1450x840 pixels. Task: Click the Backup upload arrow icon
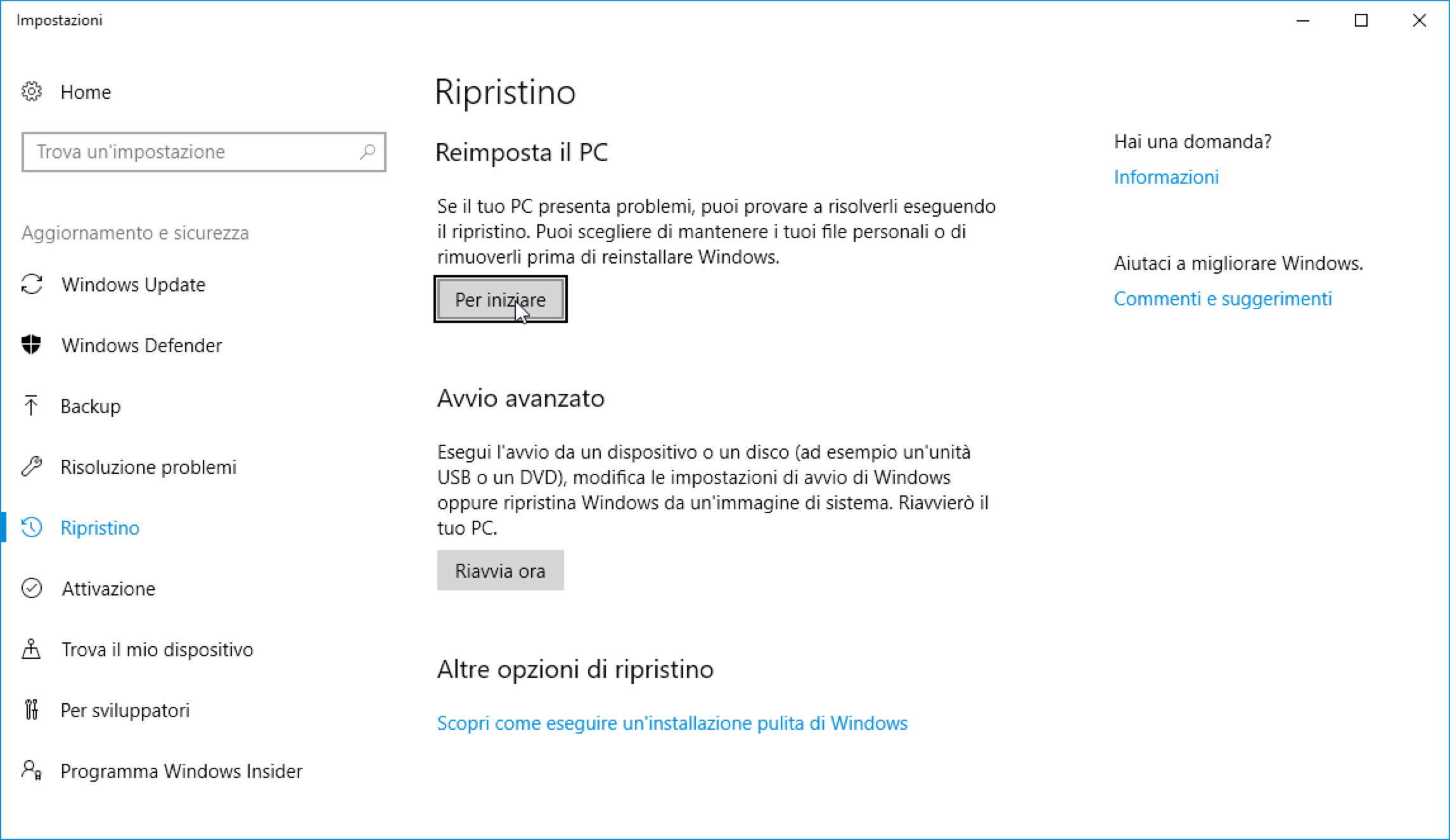(x=31, y=406)
